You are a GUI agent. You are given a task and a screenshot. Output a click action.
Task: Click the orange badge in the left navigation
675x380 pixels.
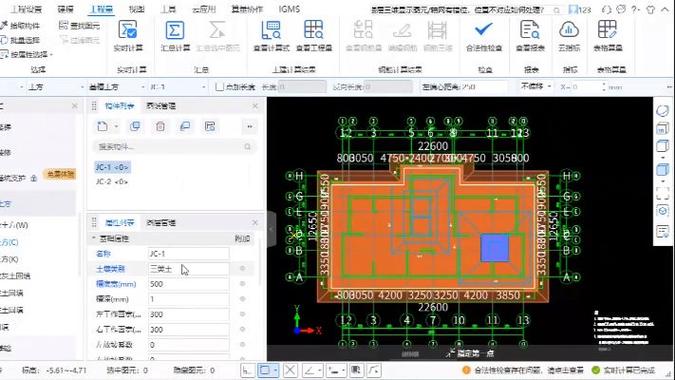59,174
